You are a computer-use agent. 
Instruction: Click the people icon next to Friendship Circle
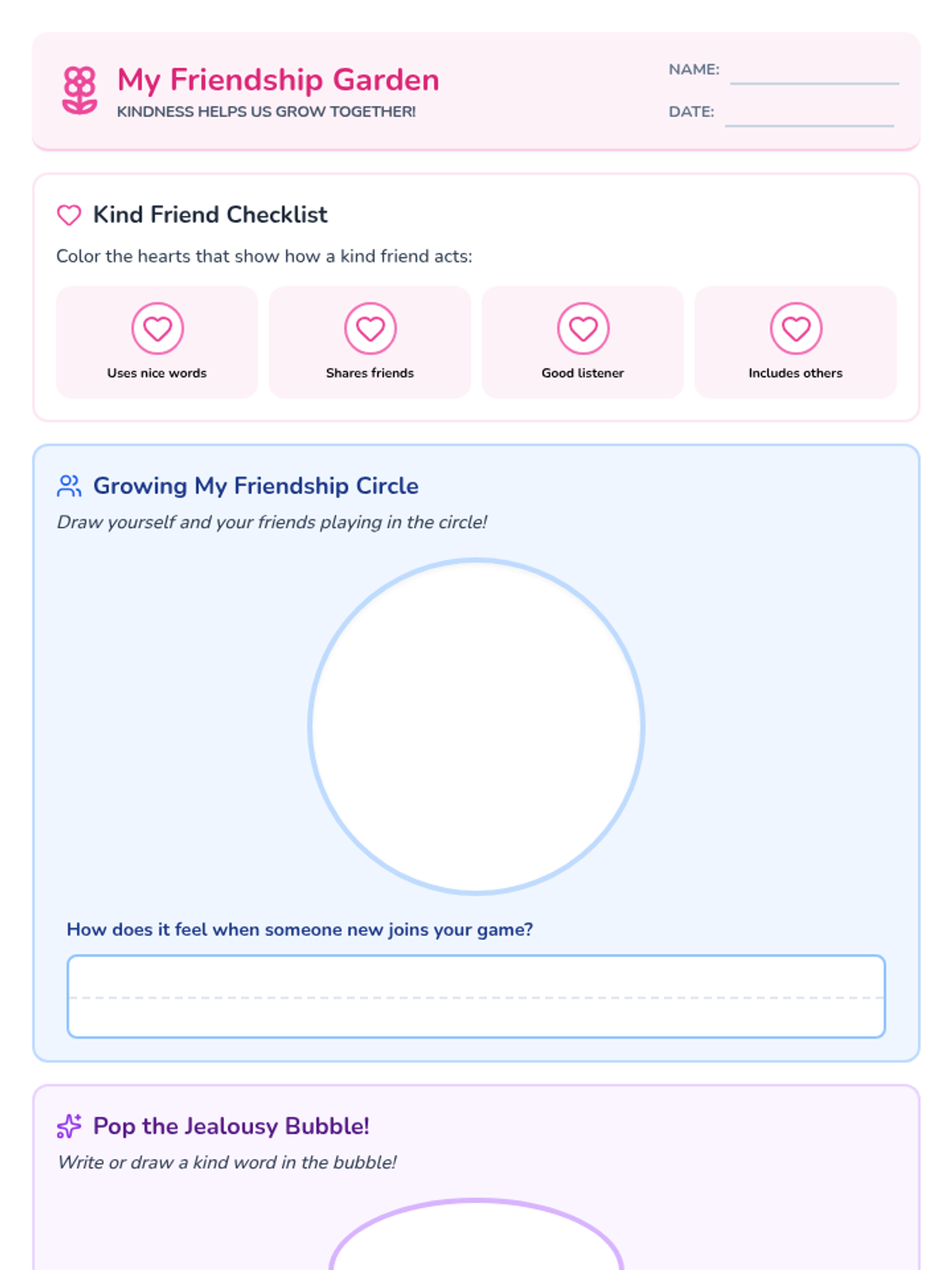pyautogui.click(x=69, y=486)
